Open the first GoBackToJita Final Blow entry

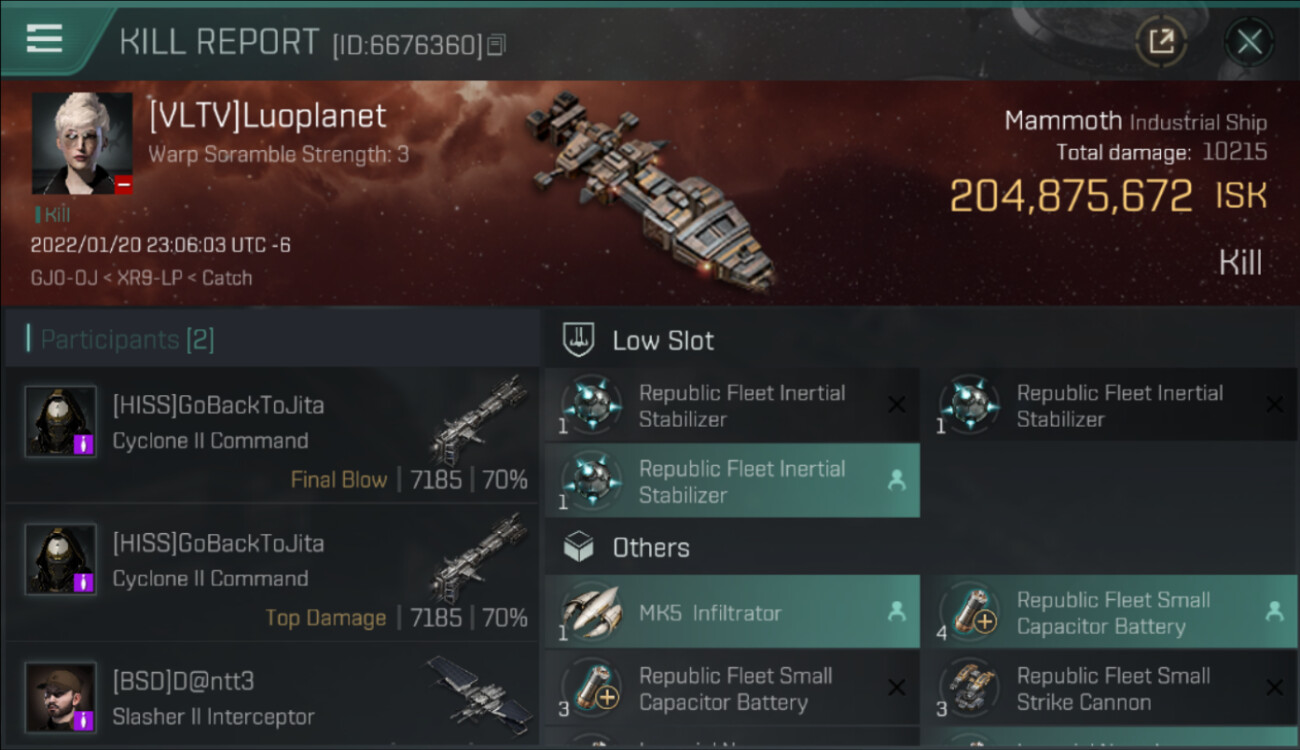coord(272,435)
